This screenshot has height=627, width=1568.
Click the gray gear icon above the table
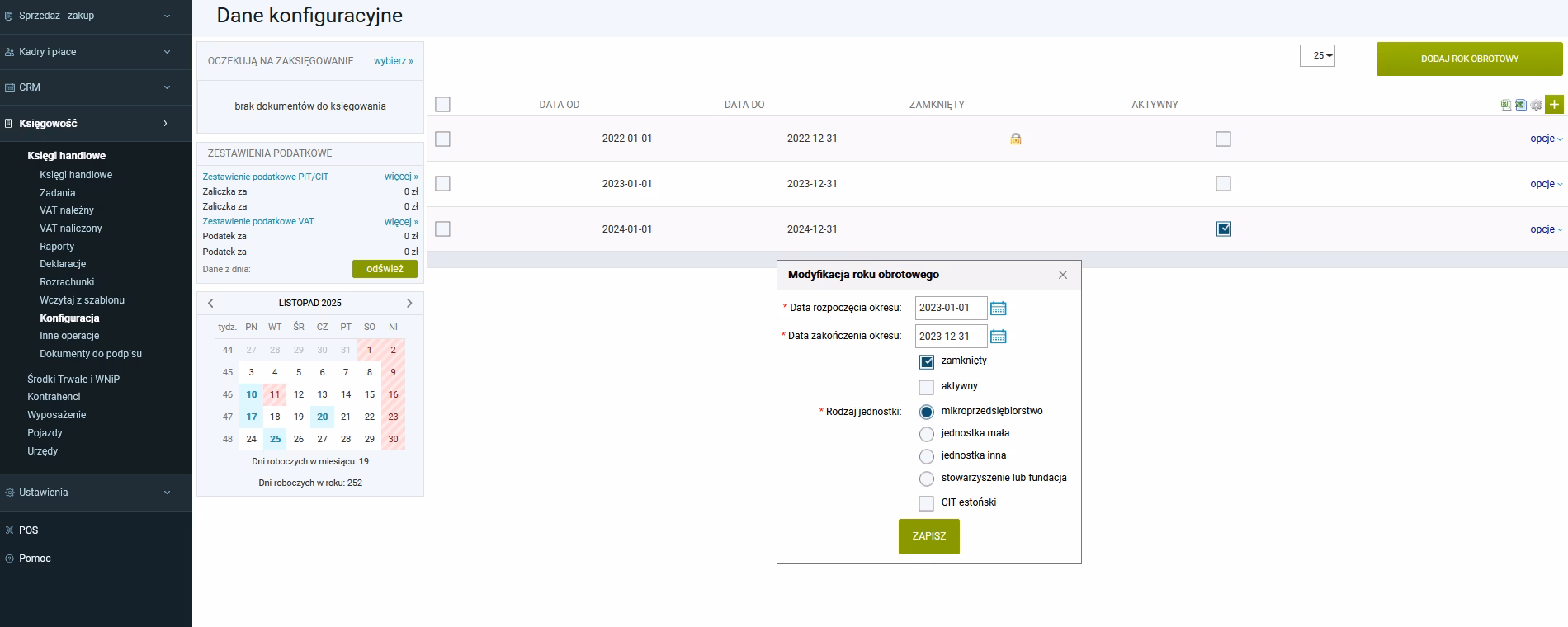click(1536, 105)
